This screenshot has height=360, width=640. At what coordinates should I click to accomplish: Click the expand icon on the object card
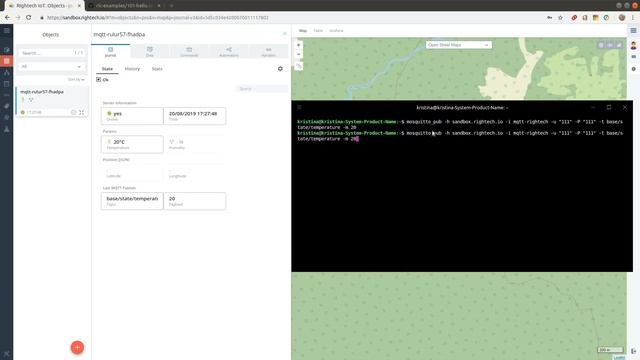tap(81, 112)
